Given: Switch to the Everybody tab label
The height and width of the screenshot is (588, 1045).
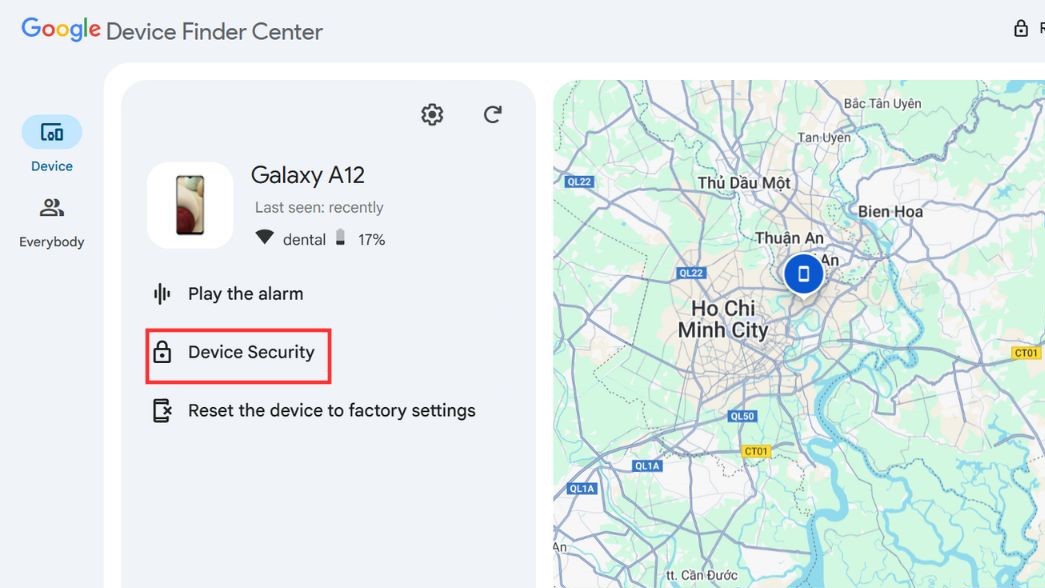Looking at the screenshot, I should 52,242.
